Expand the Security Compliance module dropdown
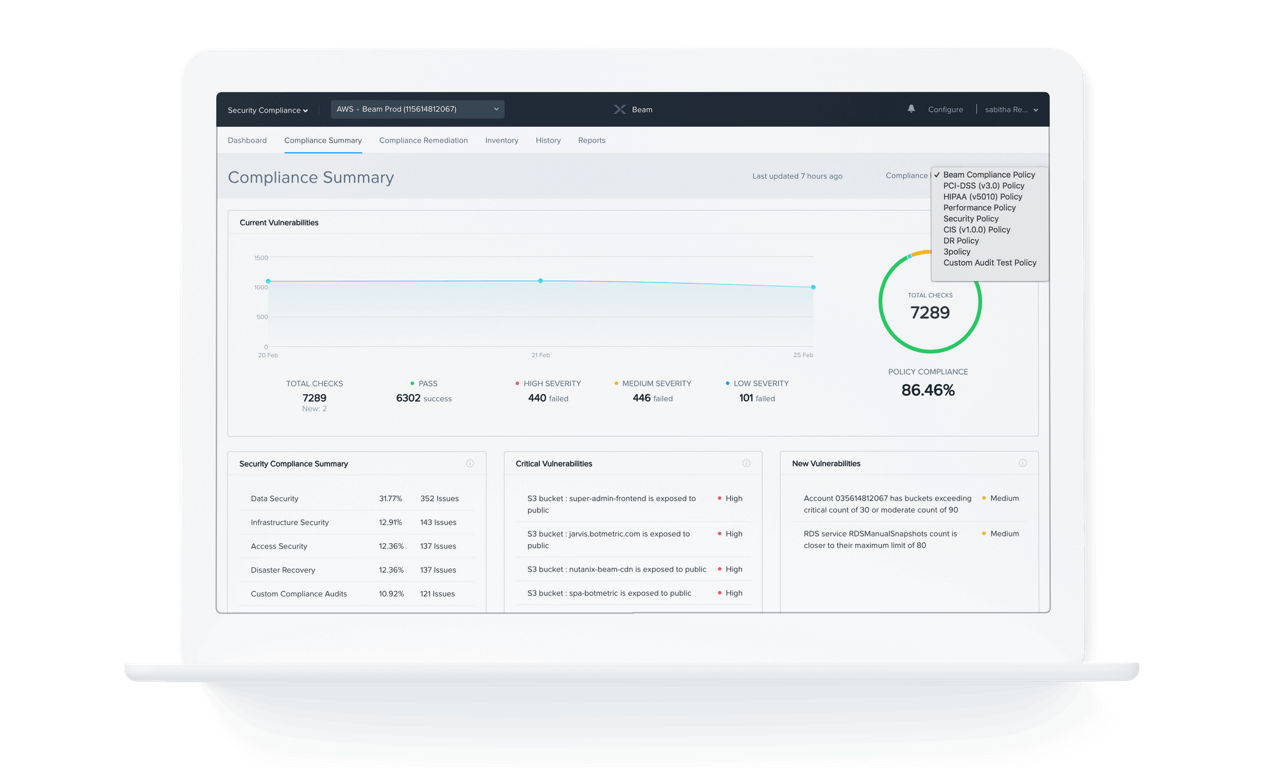 tap(268, 110)
